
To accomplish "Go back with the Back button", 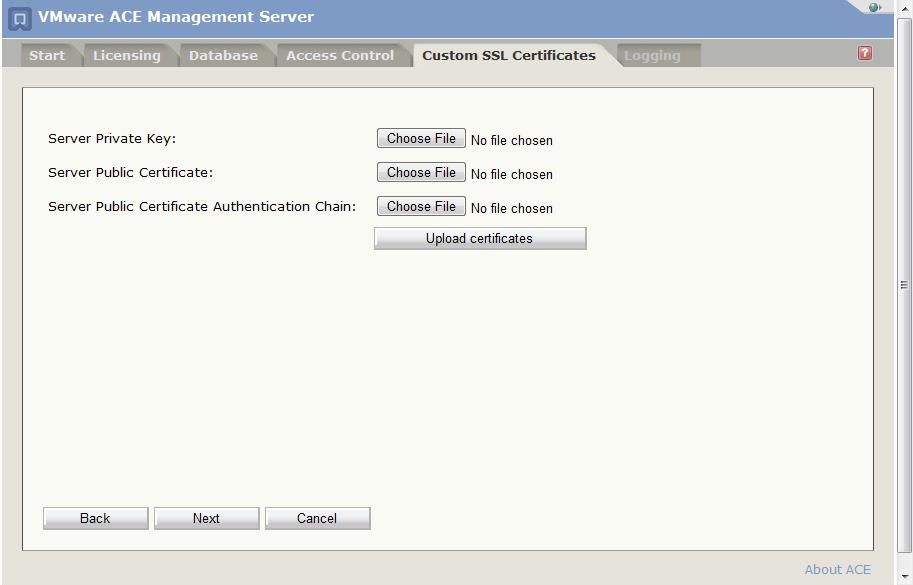I will (x=95, y=518).
